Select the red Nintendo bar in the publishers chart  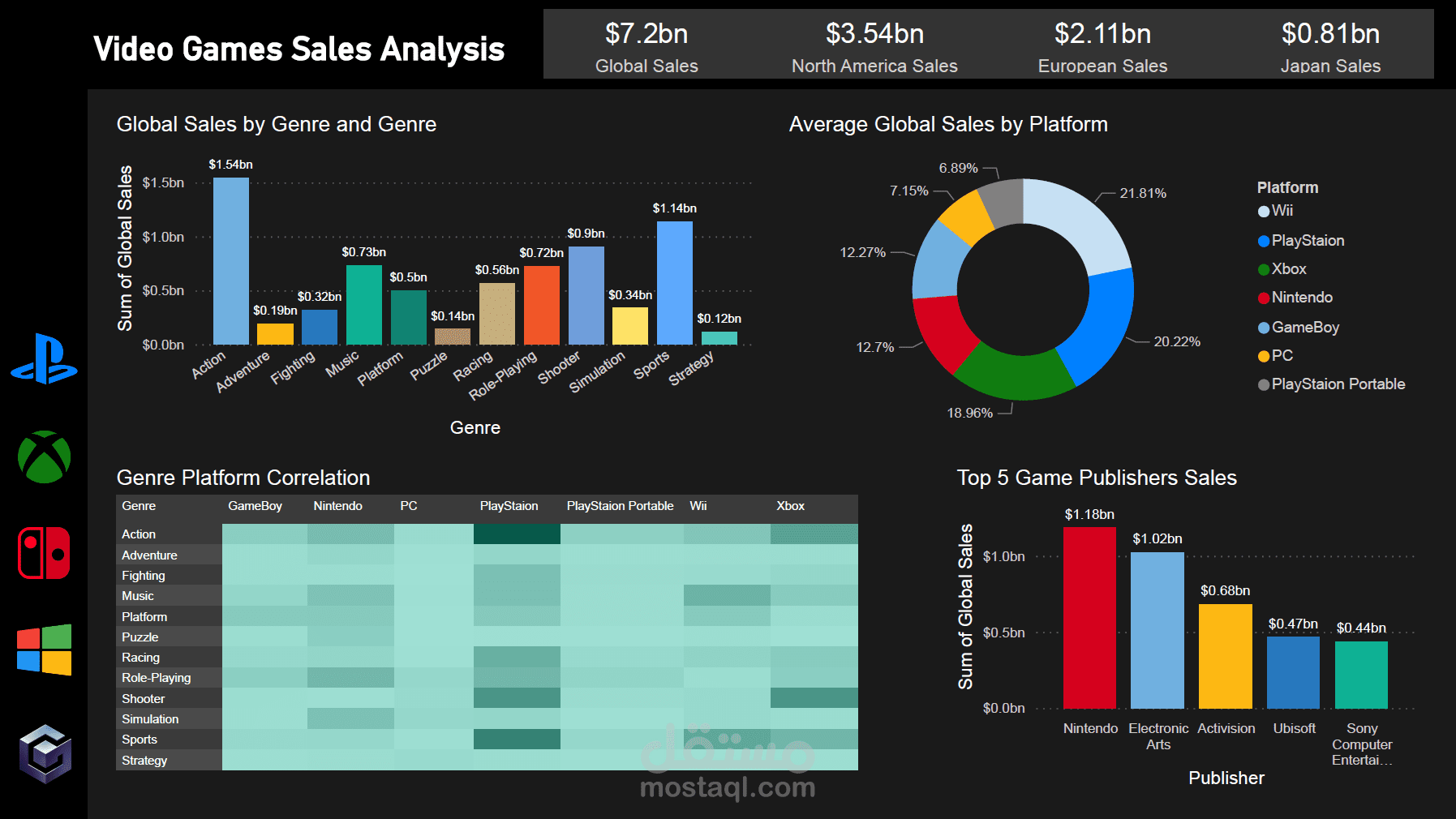tap(1089, 618)
